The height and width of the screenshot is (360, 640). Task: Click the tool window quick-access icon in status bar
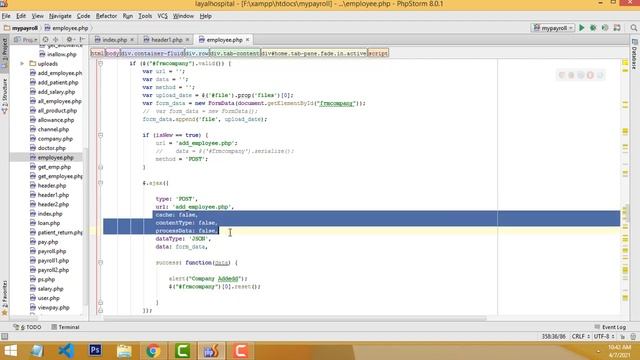4,336
